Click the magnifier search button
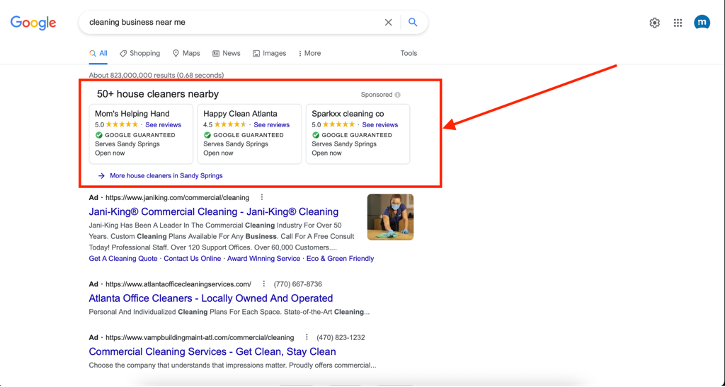Screen dimensions: 725x387 pyautogui.click(x=413, y=22)
